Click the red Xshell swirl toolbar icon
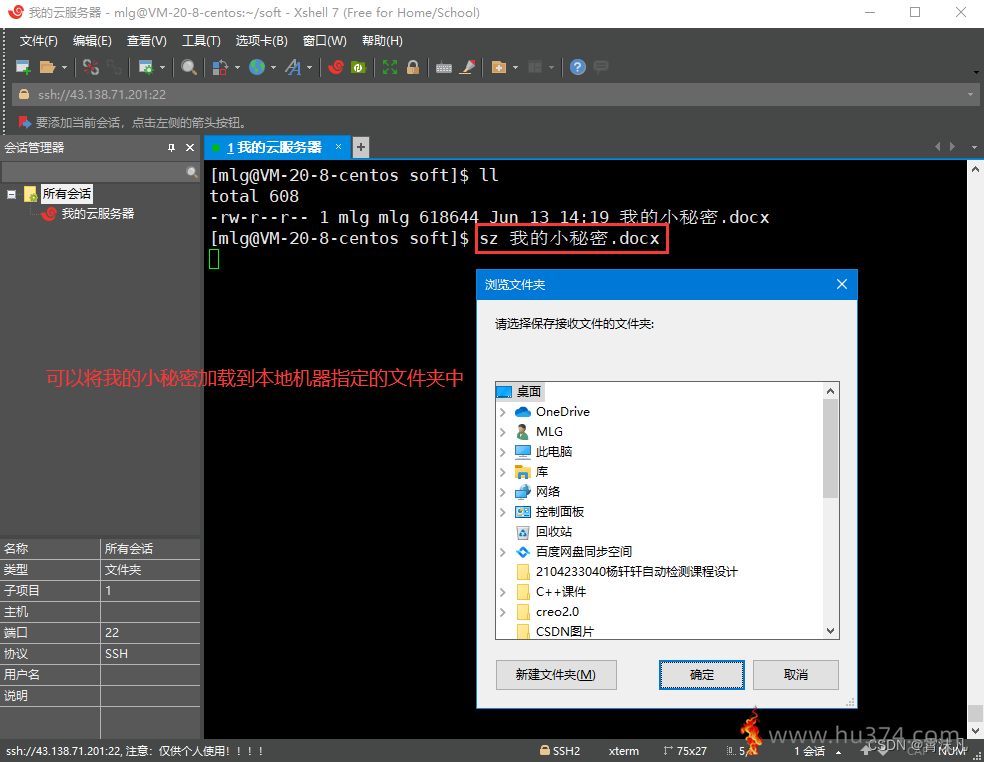This screenshot has width=984, height=762. (336, 67)
